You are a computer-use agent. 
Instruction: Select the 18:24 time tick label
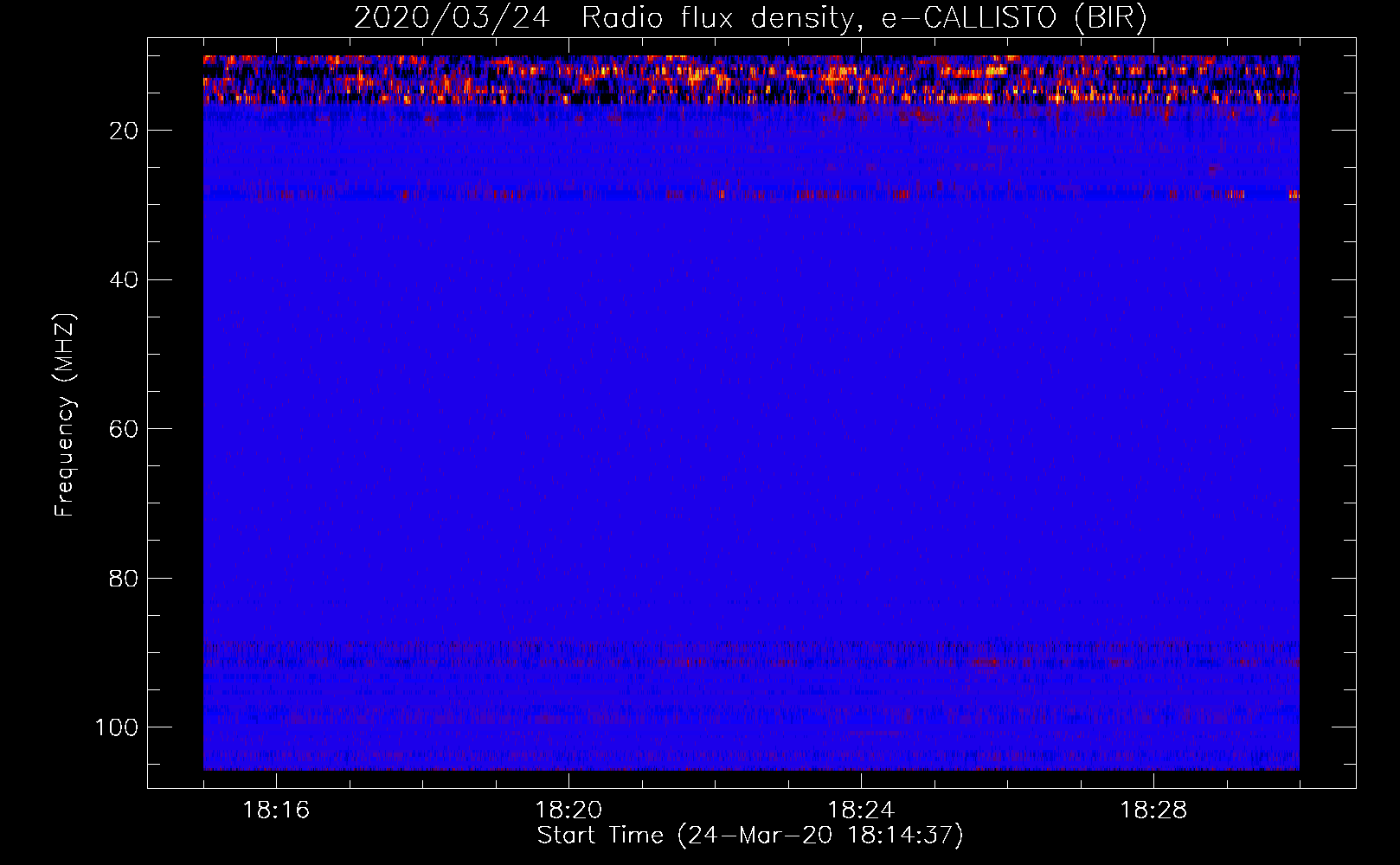861,811
